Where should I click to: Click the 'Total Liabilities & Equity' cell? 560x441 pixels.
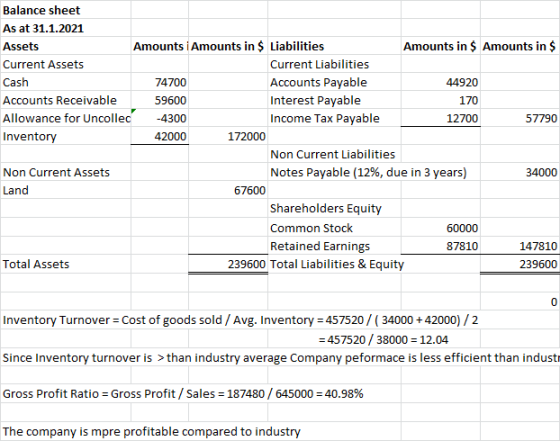(337, 264)
